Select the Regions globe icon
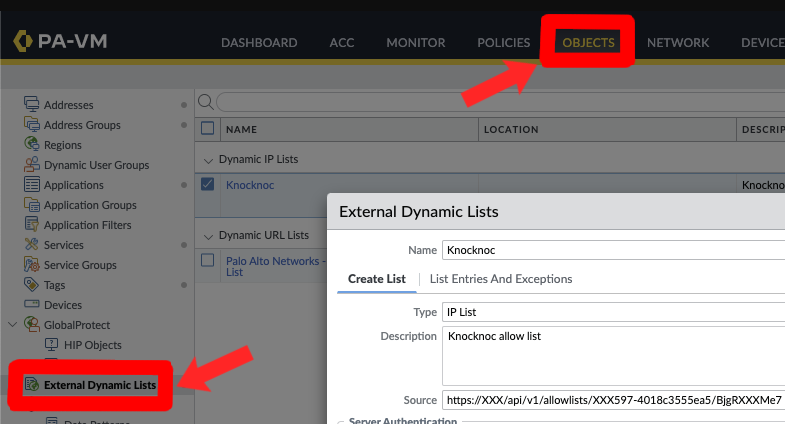The height and width of the screenshot is (424, 785). tap(31, 145)
